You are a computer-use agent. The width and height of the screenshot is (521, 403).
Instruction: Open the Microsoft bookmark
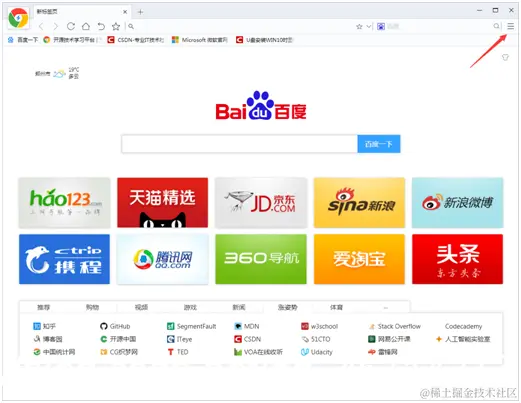tap(199, 40)
